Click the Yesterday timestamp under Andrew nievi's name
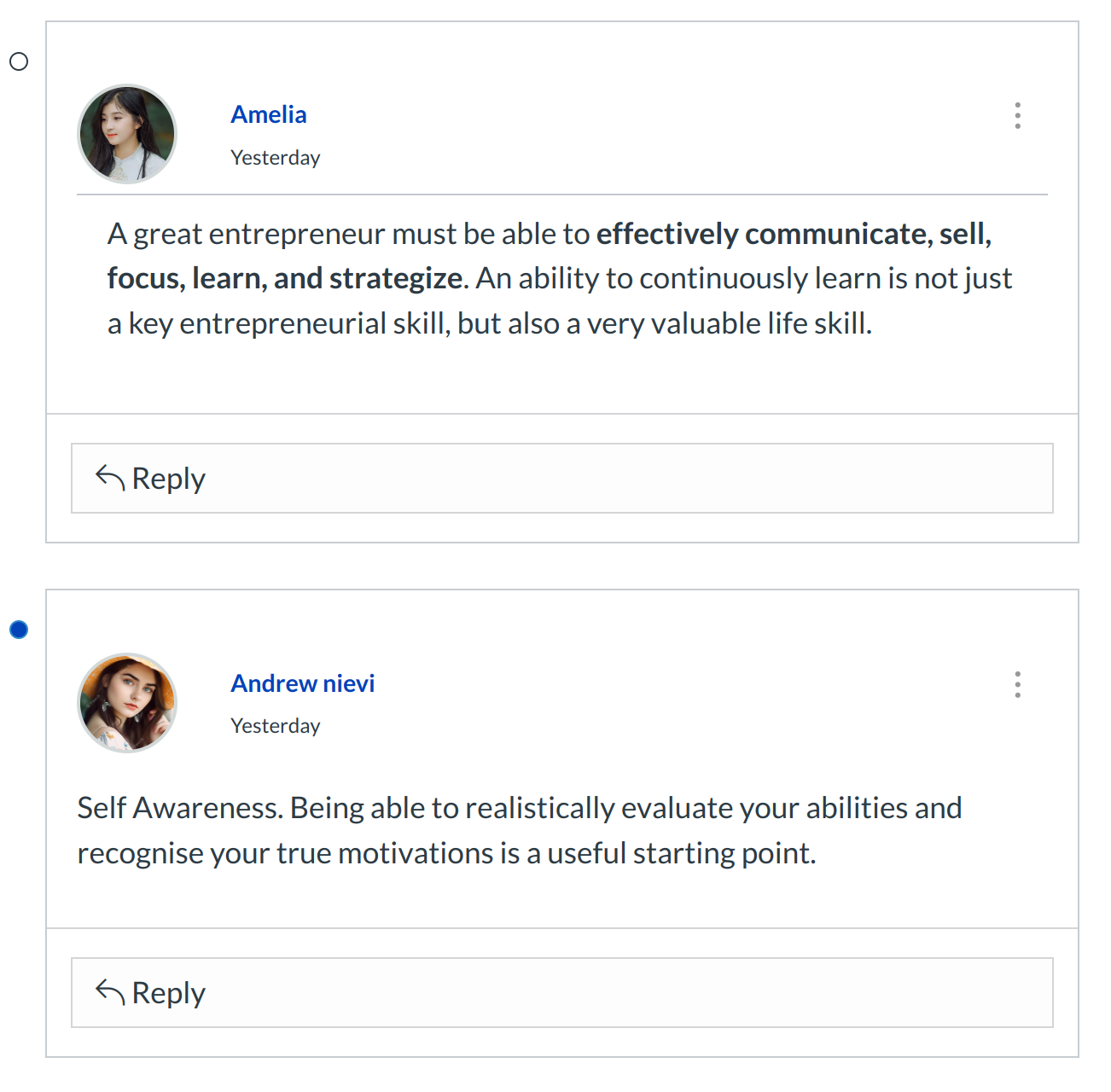The height and width of the screenshot is (1092, 1111). 275,726
